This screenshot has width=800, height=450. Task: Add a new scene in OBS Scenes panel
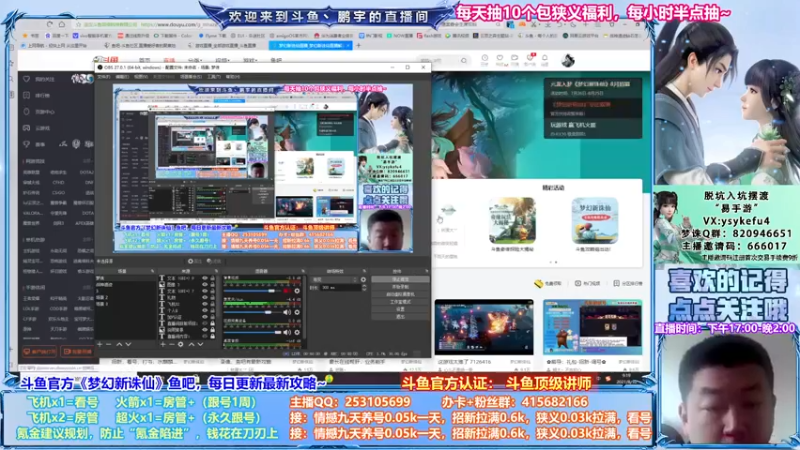[99, 344]
